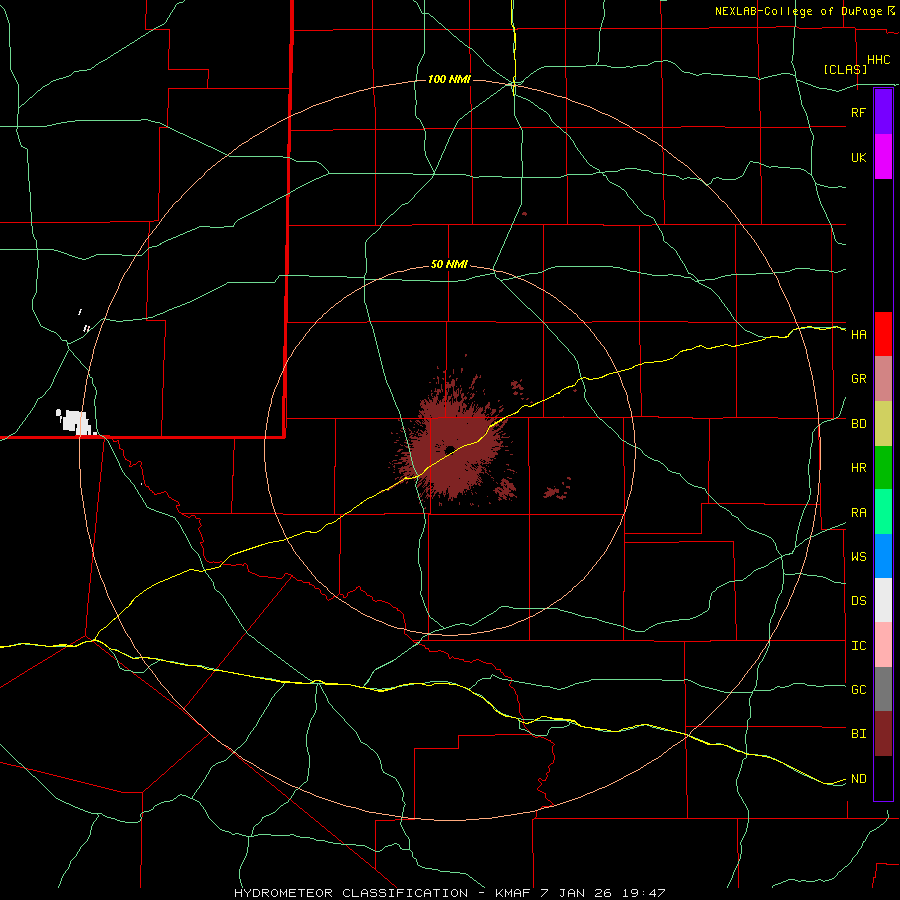The image size is (900, 900).
Task: Click the HA legend label
Action: pos(858,335)
